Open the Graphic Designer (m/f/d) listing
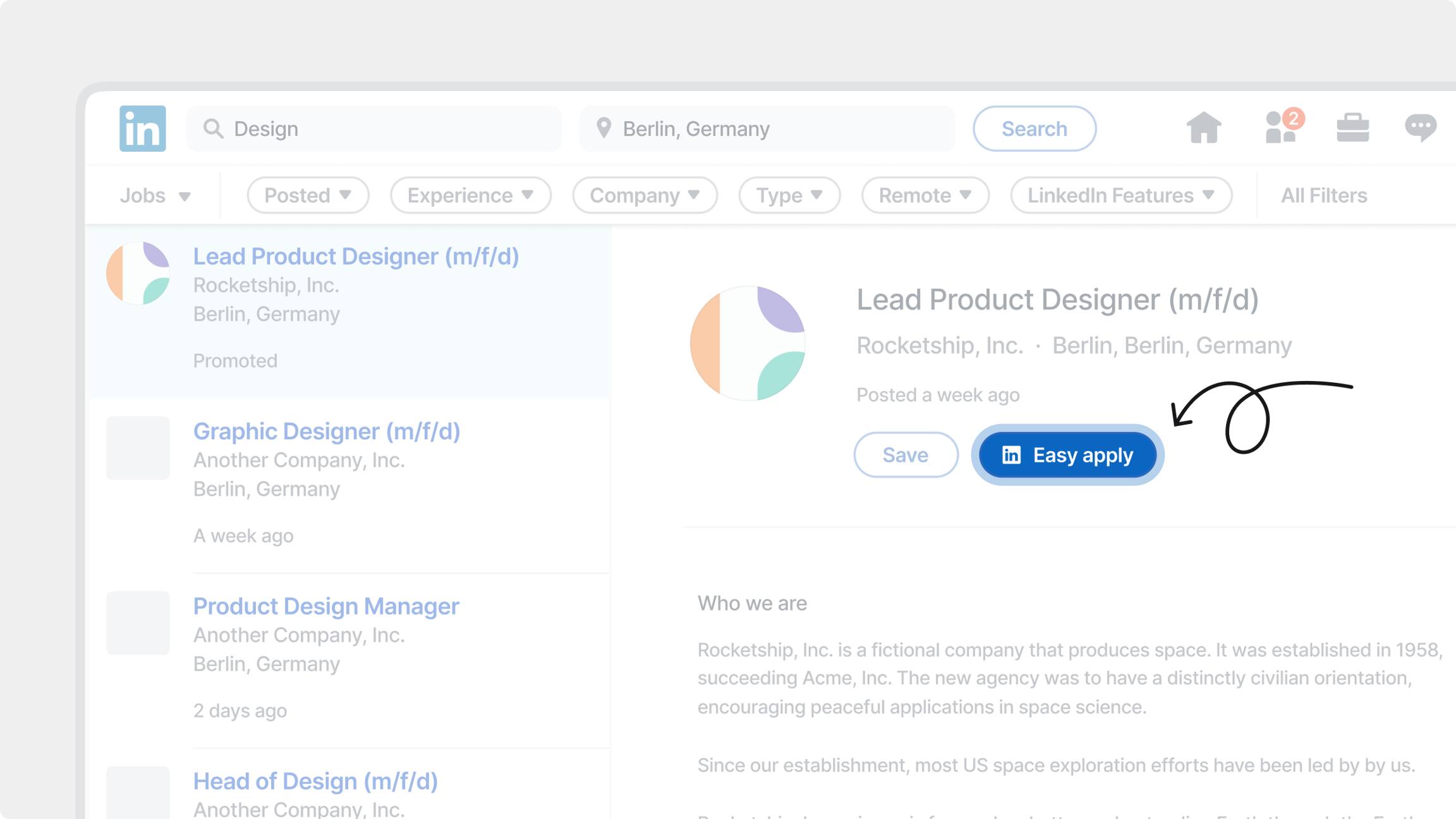Viewport: 1456px width, 819px height. point(326,431)
